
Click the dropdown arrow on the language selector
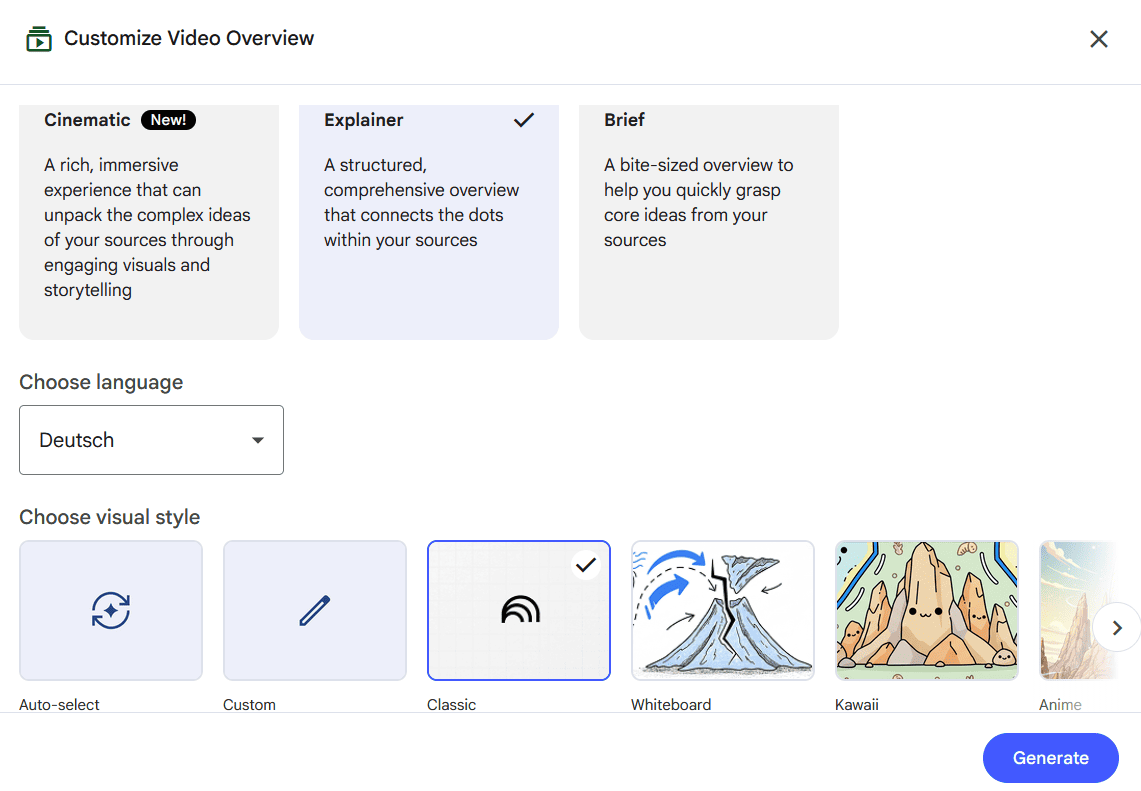[258, 440]
